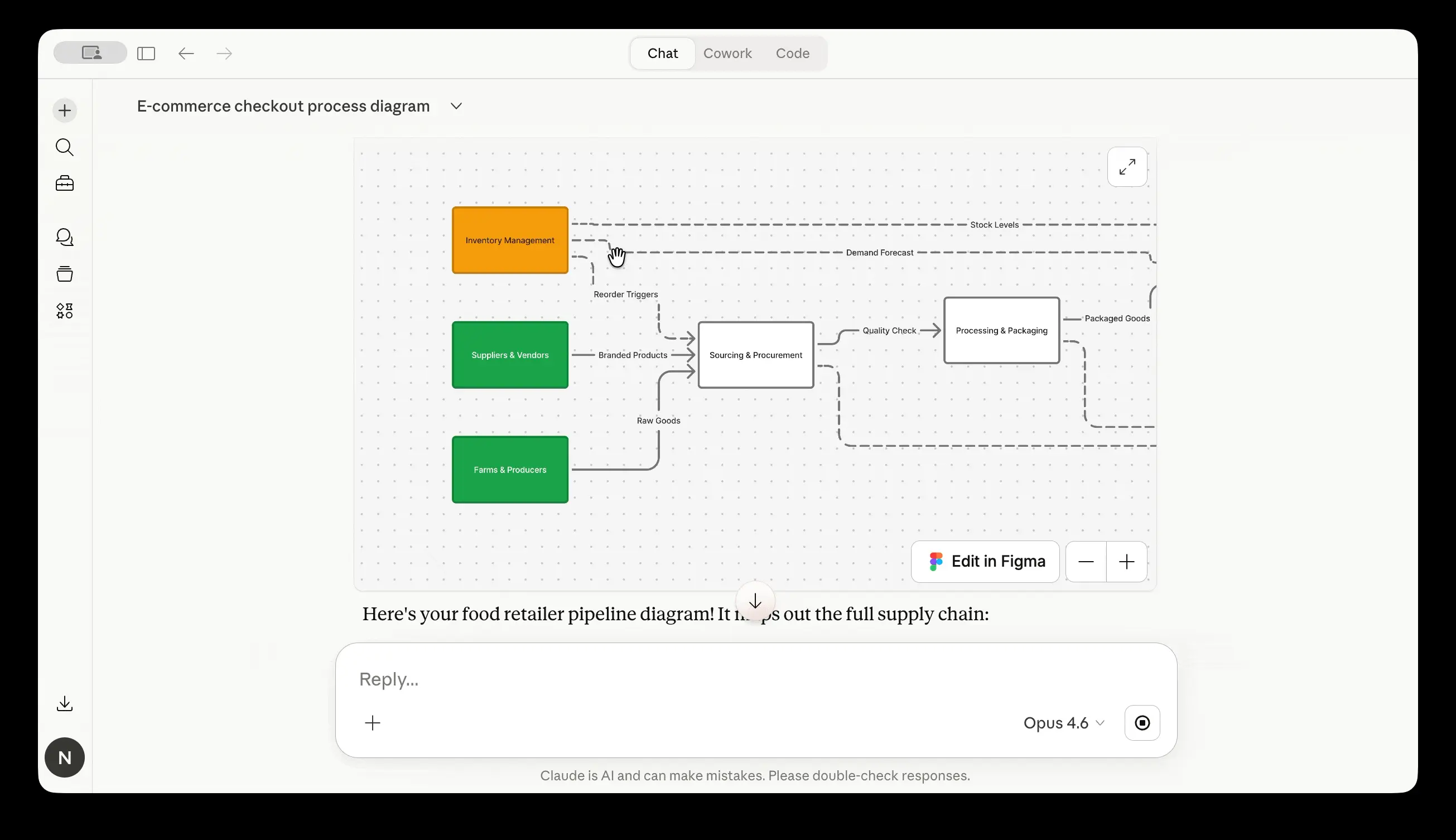The image size is (1456, 840).
Task: Switch to the Cowork tab
Action: [727, 53]
